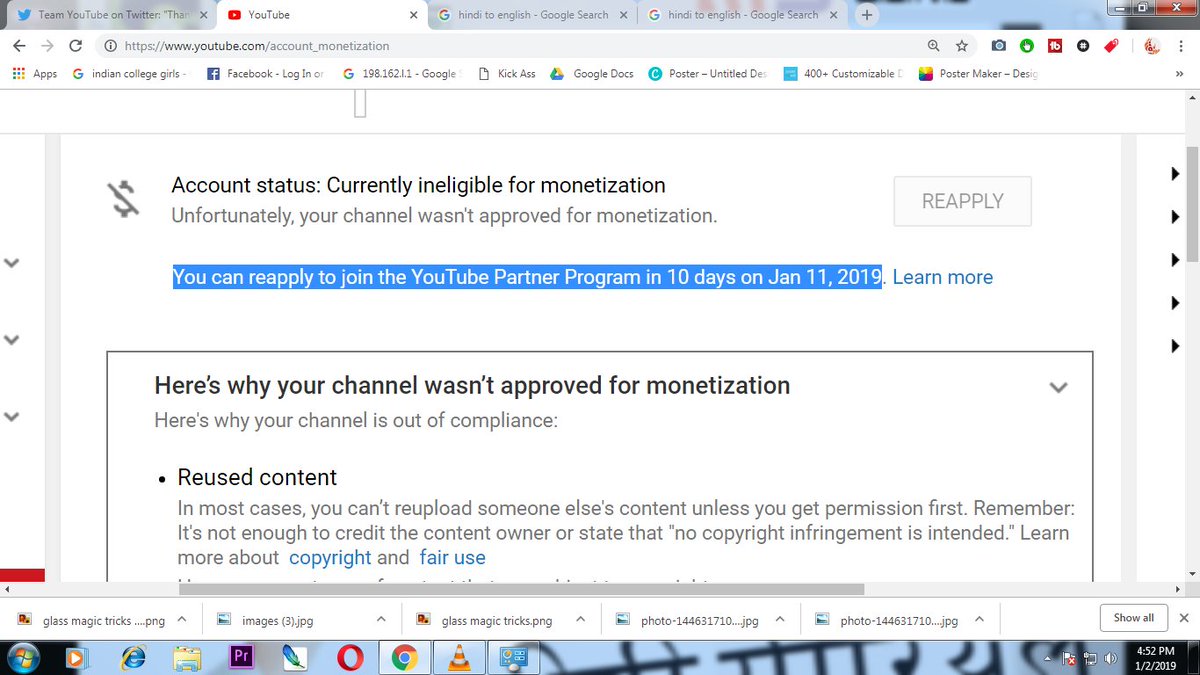Screen dimensions: 1200x675
Task: Open the blue feather application in the taskbar
Action: (296, 657)
